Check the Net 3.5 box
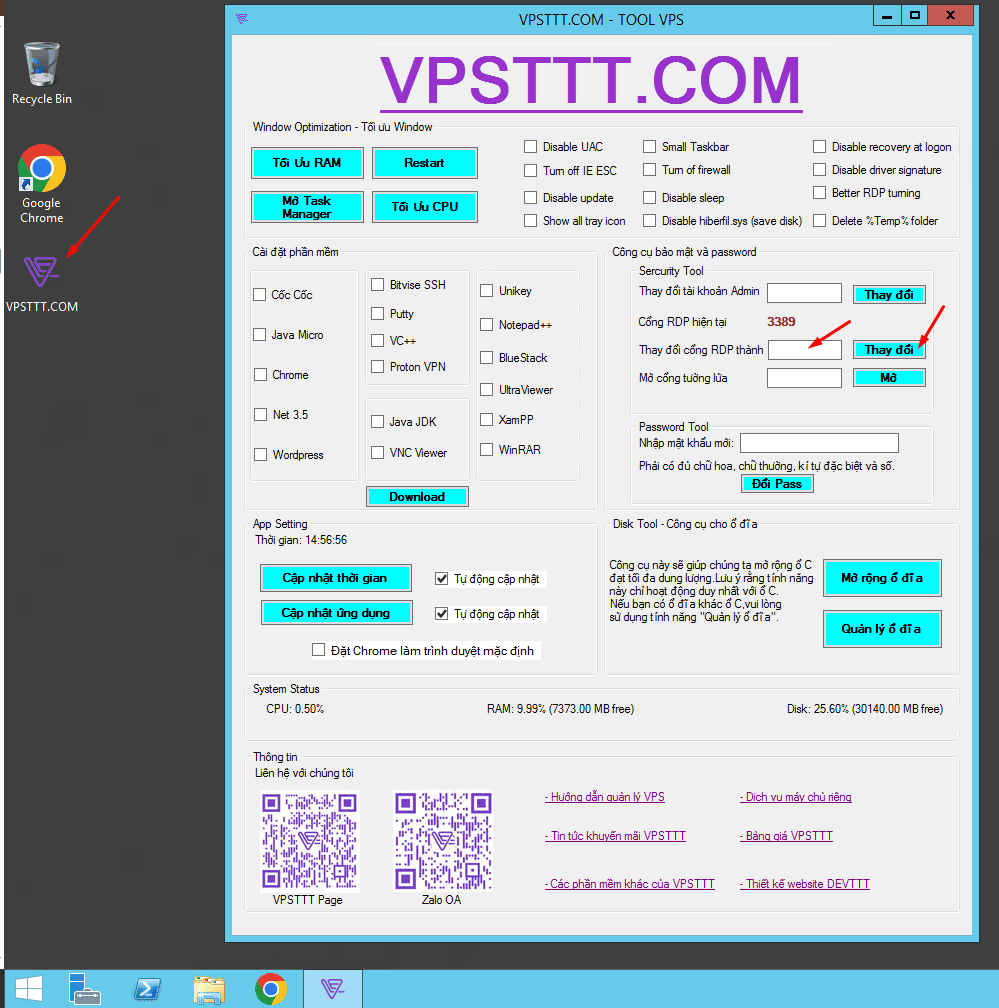The width and height of the screenshot is (999, 1008). coord(260,415)
